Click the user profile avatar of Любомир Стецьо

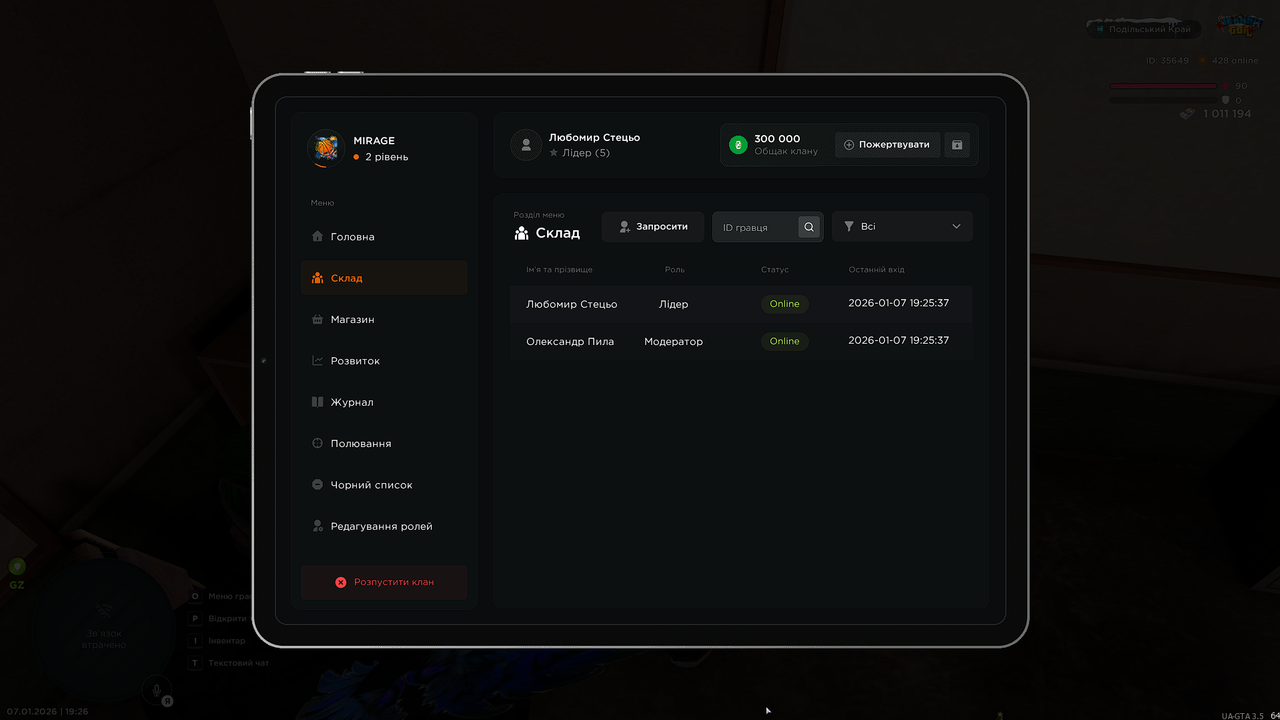pyautogui.click(x=526, y=145)
